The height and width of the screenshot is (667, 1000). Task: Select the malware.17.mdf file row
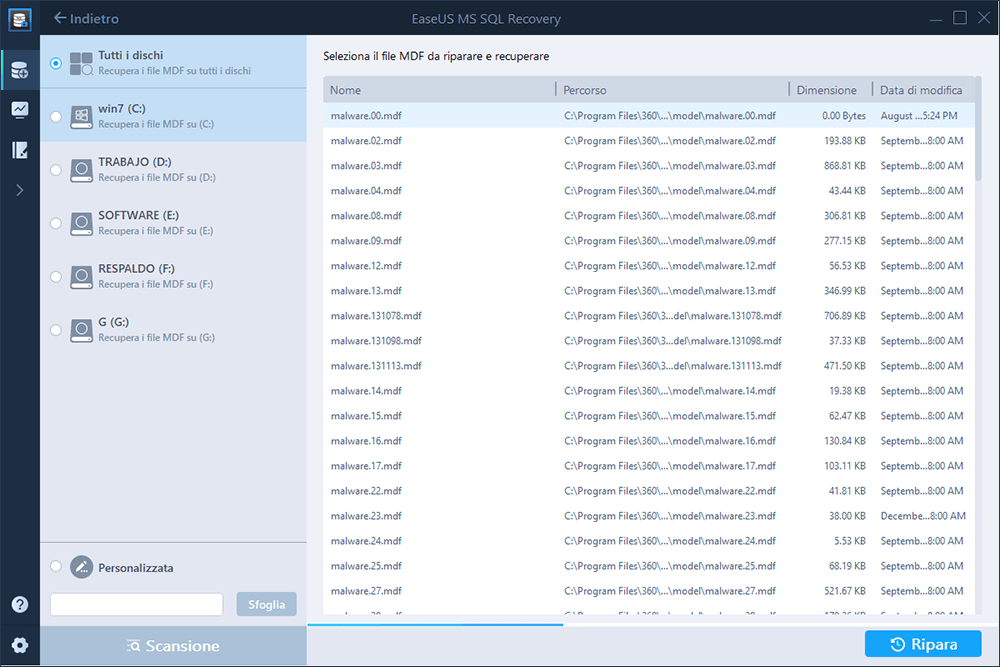click(649, 466)
